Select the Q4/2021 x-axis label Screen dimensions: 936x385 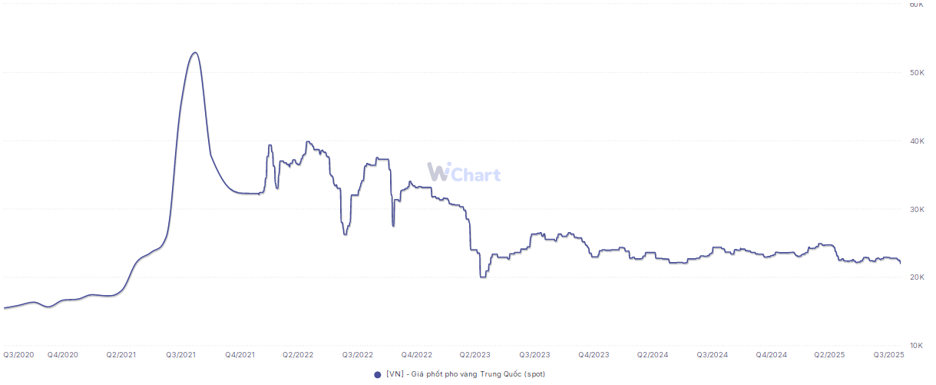(x=239, y=354)
